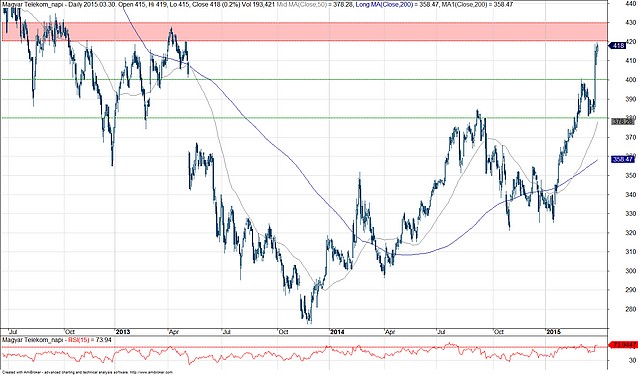Image resolution: width=638 pixels, height=375 pixels.
Task: Click the 410 price axis label
Action: pos(630,61)
